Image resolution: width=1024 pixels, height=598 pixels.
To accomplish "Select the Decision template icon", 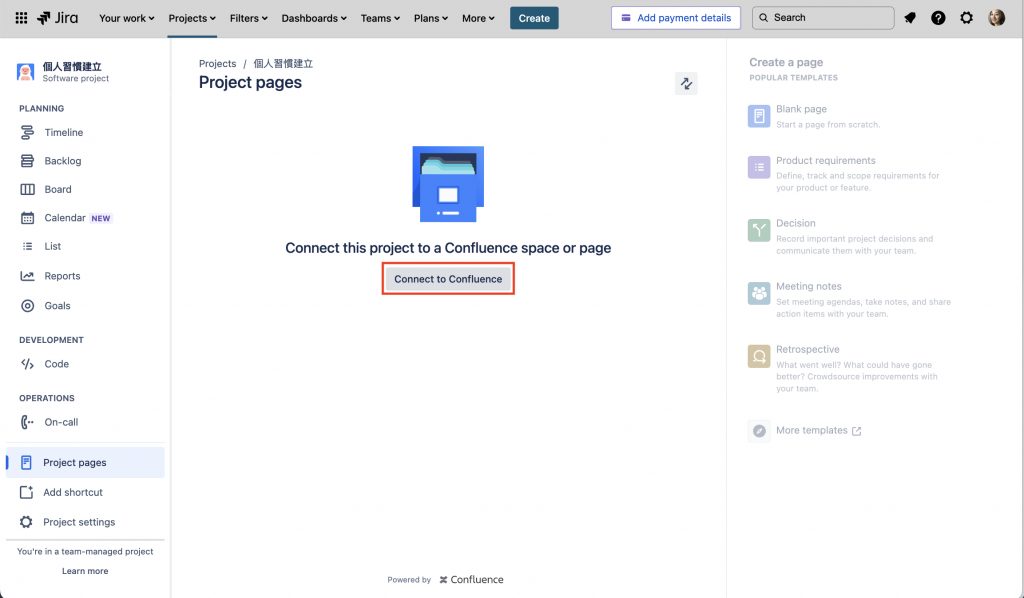I will point(759,230).
